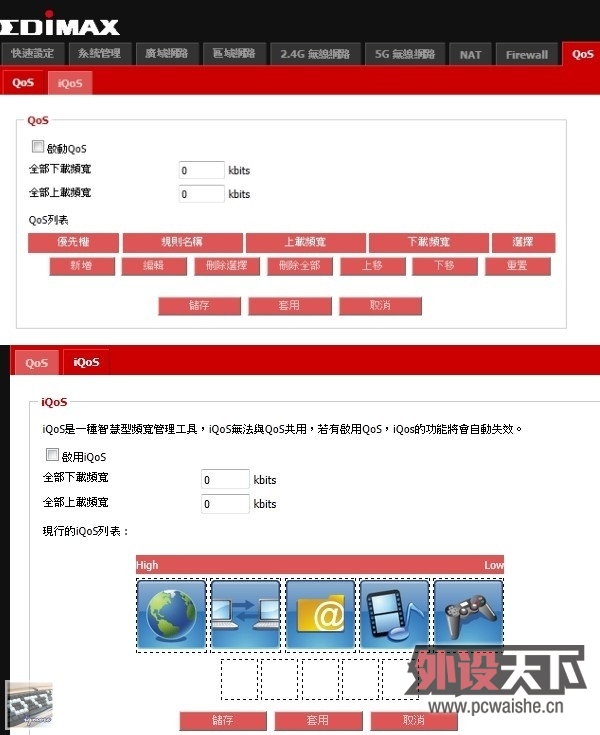This screenshot has width=600, height=735.
Task: Click the 重置 button
Action: pos(518,266)
